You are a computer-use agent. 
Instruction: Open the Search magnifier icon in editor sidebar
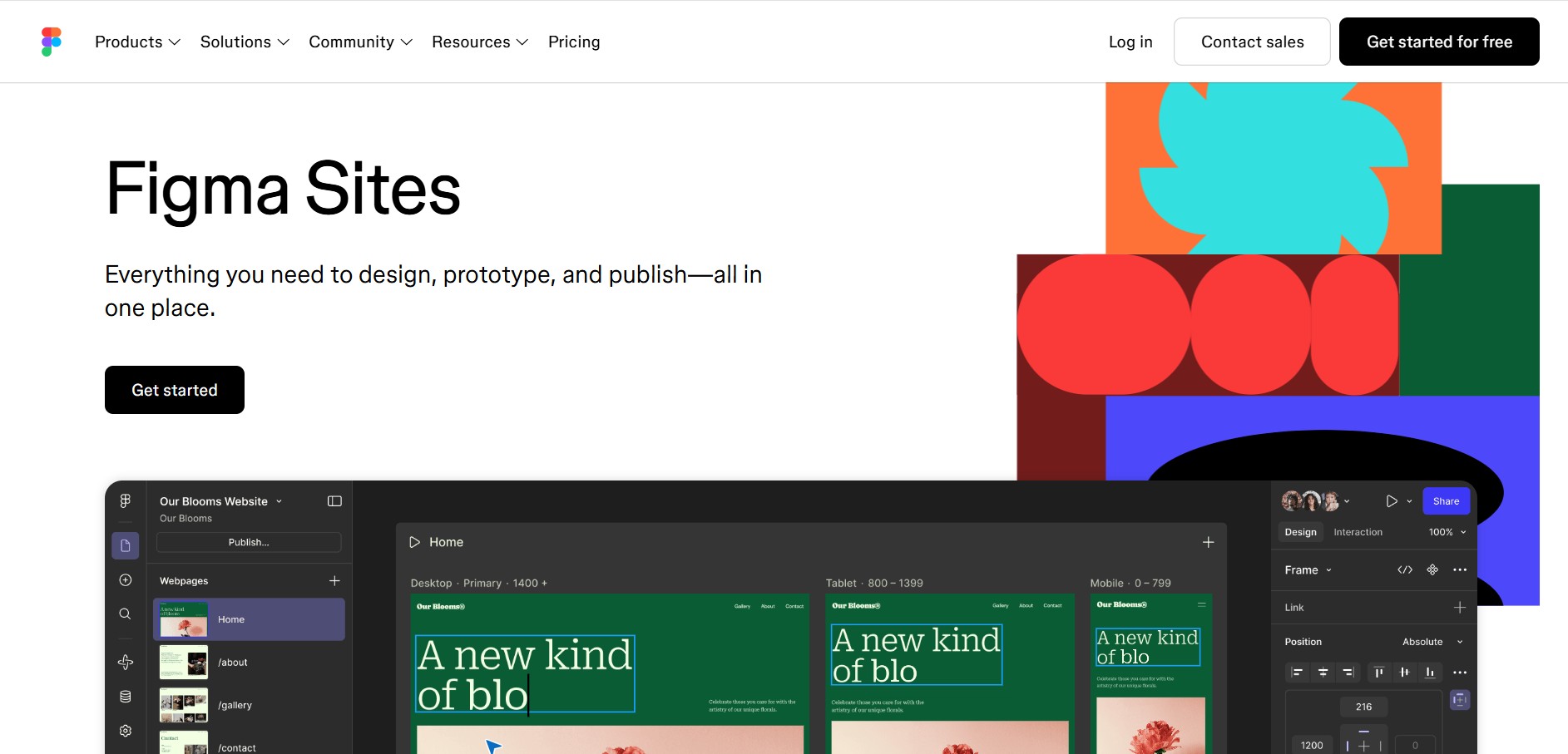(x=125, y=614)
